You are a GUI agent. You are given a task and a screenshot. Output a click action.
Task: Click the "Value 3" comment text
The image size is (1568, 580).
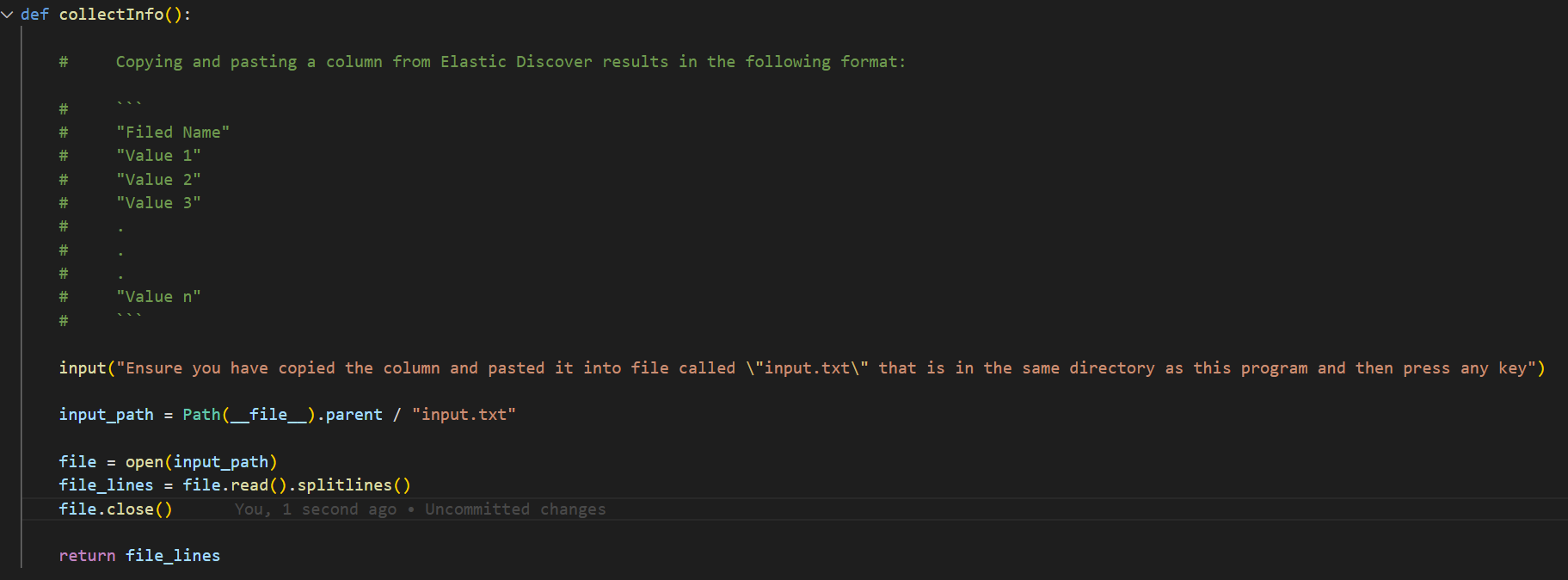point(158,203)
